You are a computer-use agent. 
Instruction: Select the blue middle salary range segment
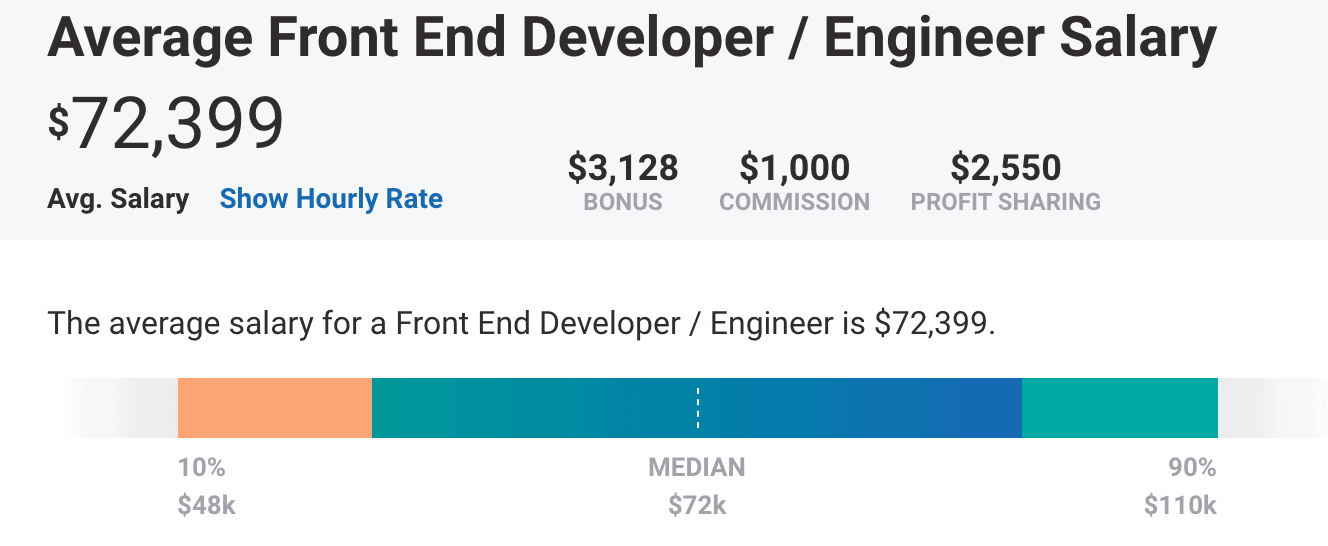pos(697,408)
